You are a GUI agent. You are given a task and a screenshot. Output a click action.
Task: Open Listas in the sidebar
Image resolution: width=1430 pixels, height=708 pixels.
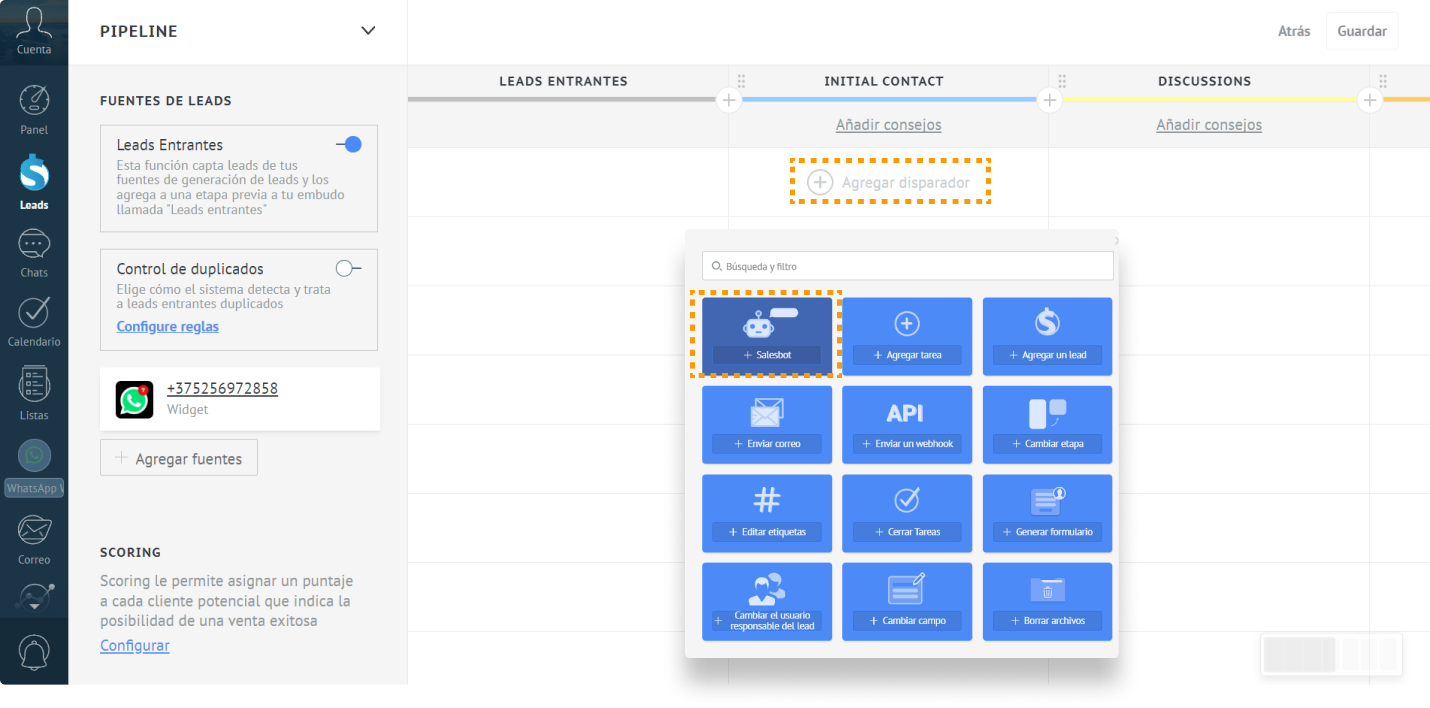(x=34, y=392)
